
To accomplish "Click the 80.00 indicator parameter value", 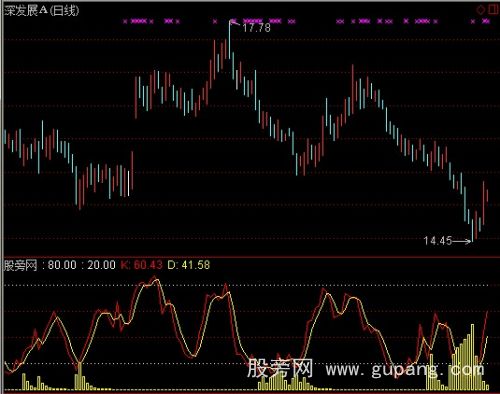I will coord(62,265).
